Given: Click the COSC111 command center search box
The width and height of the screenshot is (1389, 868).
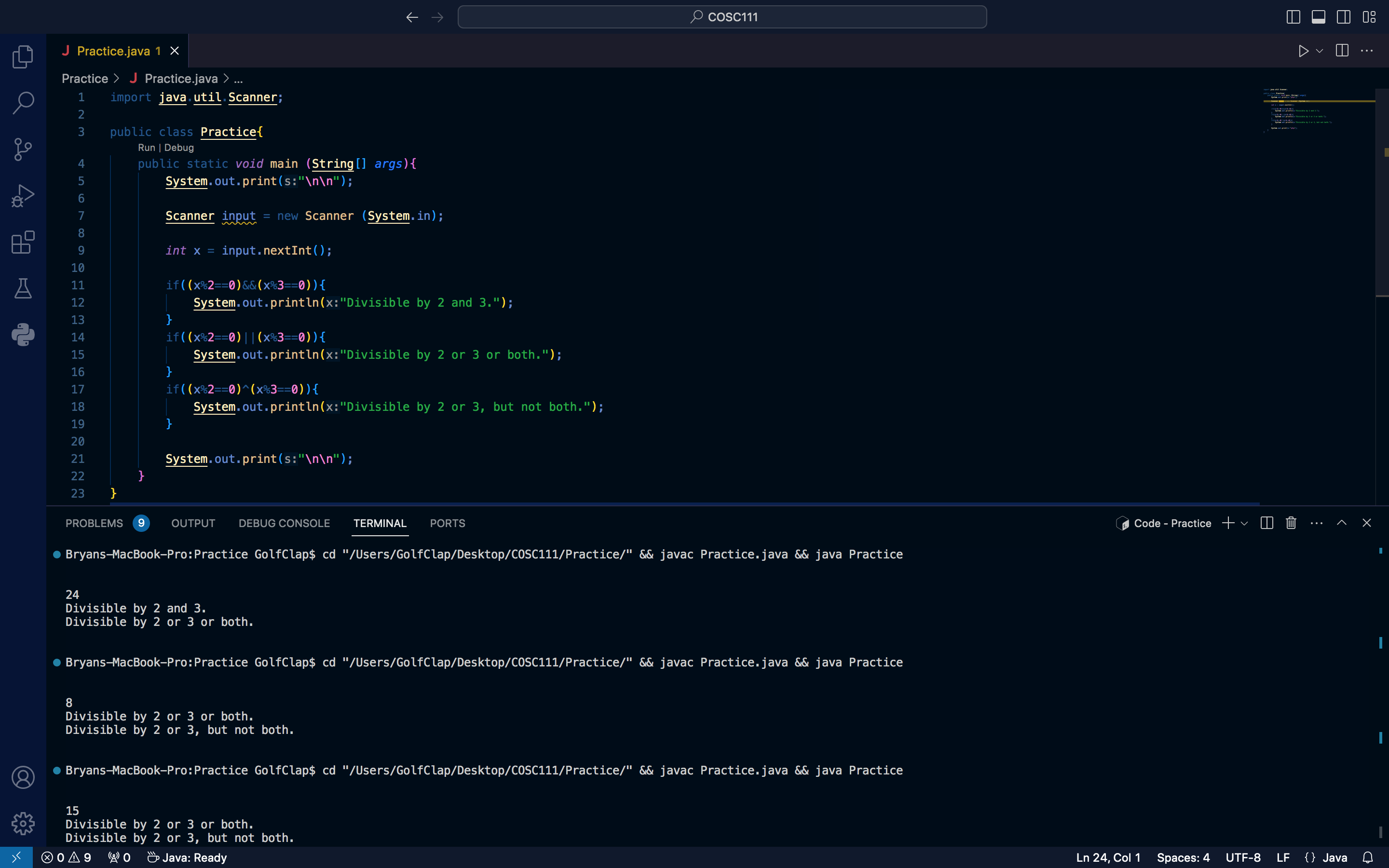Looking at the screenshot, I should 722,17.
